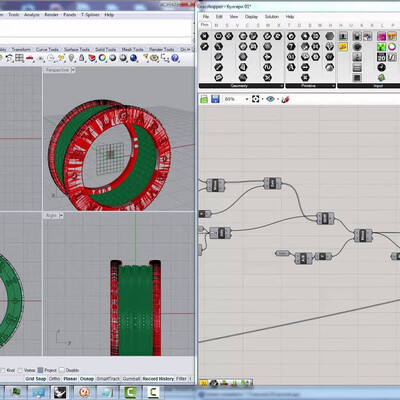Open the color wheel layers icon in Rhino
This screenshot has height=400, width=400.
click(102, 58)
